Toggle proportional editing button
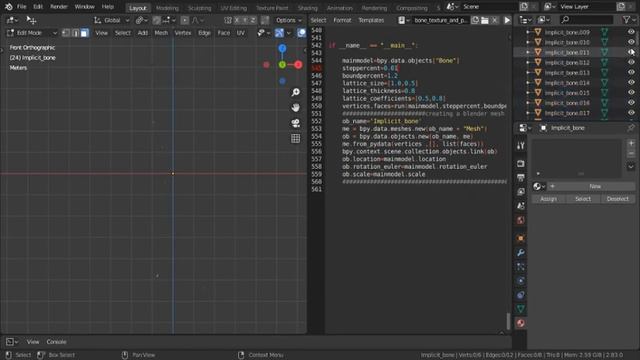This screenshot has width=640, height=360. point(185,20)
